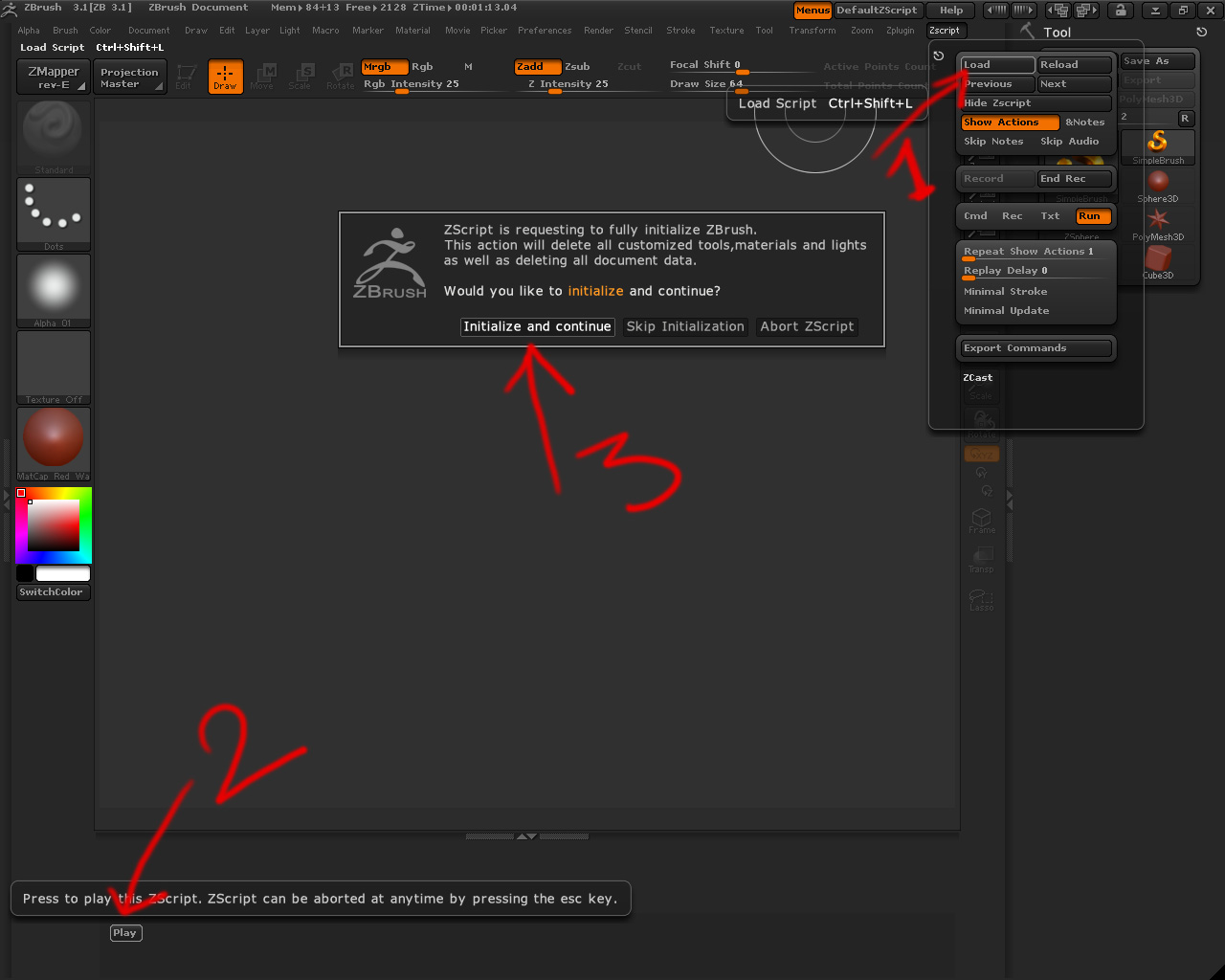
Task: Select the Sphere3D tool
Action: 1158,185
